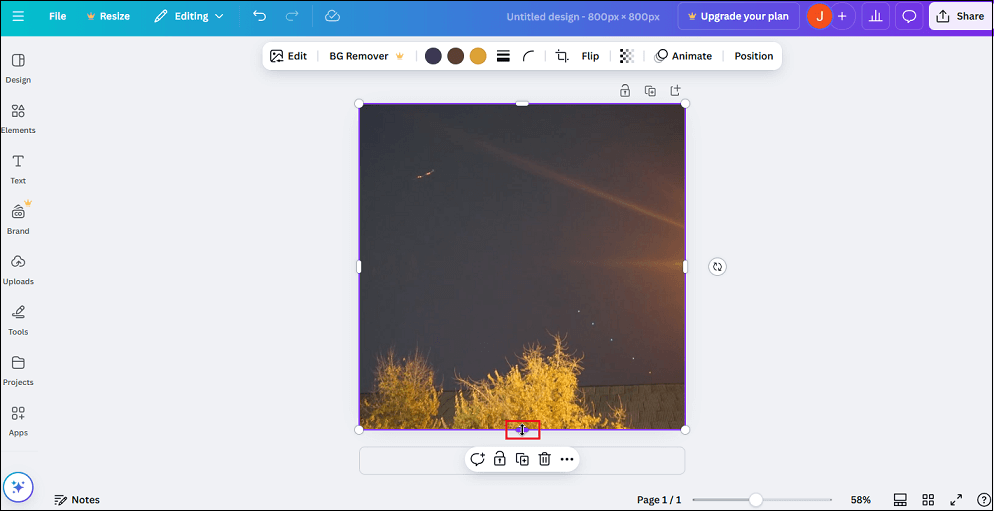Click Flip in the toolbar
994x511 pixels.
[590, 56]
